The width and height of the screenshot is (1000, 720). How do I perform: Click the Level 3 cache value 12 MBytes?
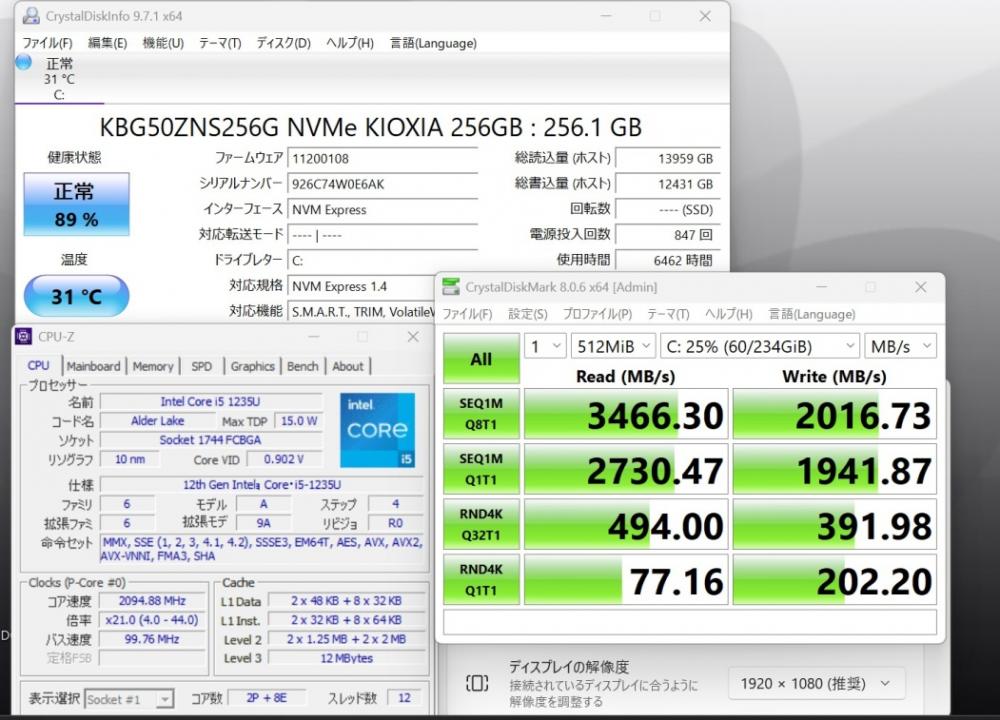click(x=346, y=658)
